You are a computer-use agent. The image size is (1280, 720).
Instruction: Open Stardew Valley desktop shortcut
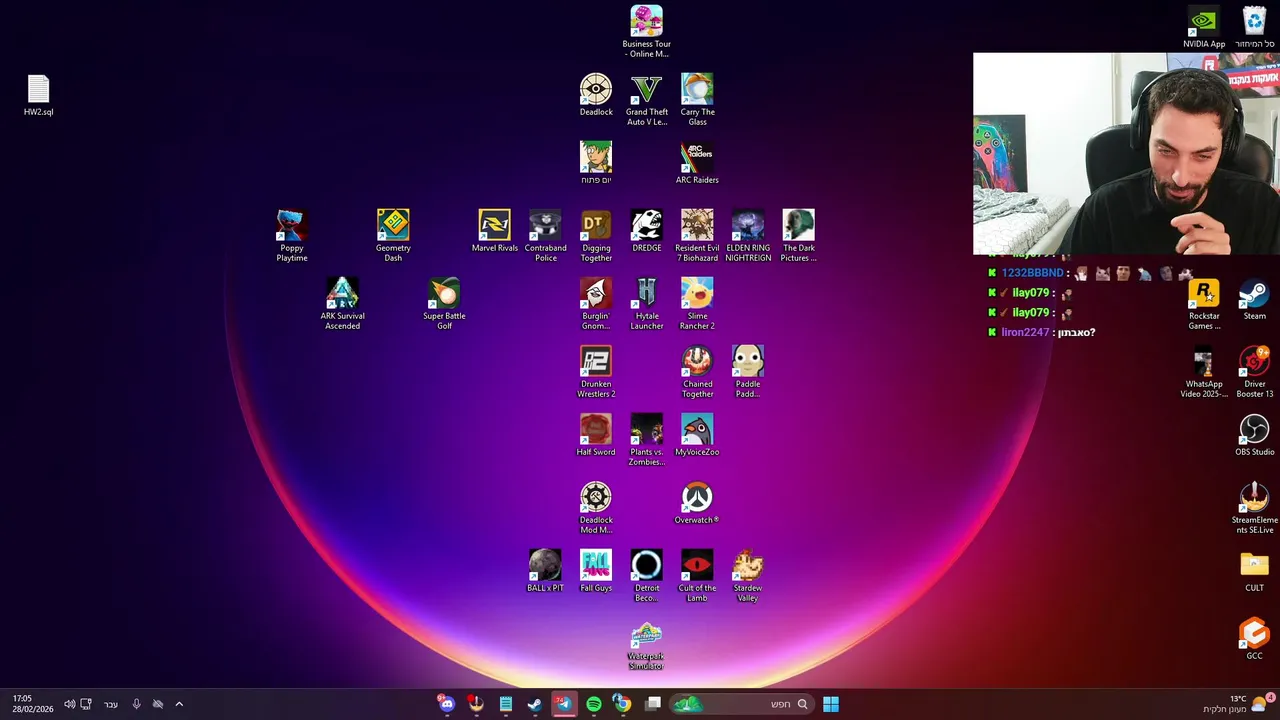pyautogui.click(x=748, y=575)
